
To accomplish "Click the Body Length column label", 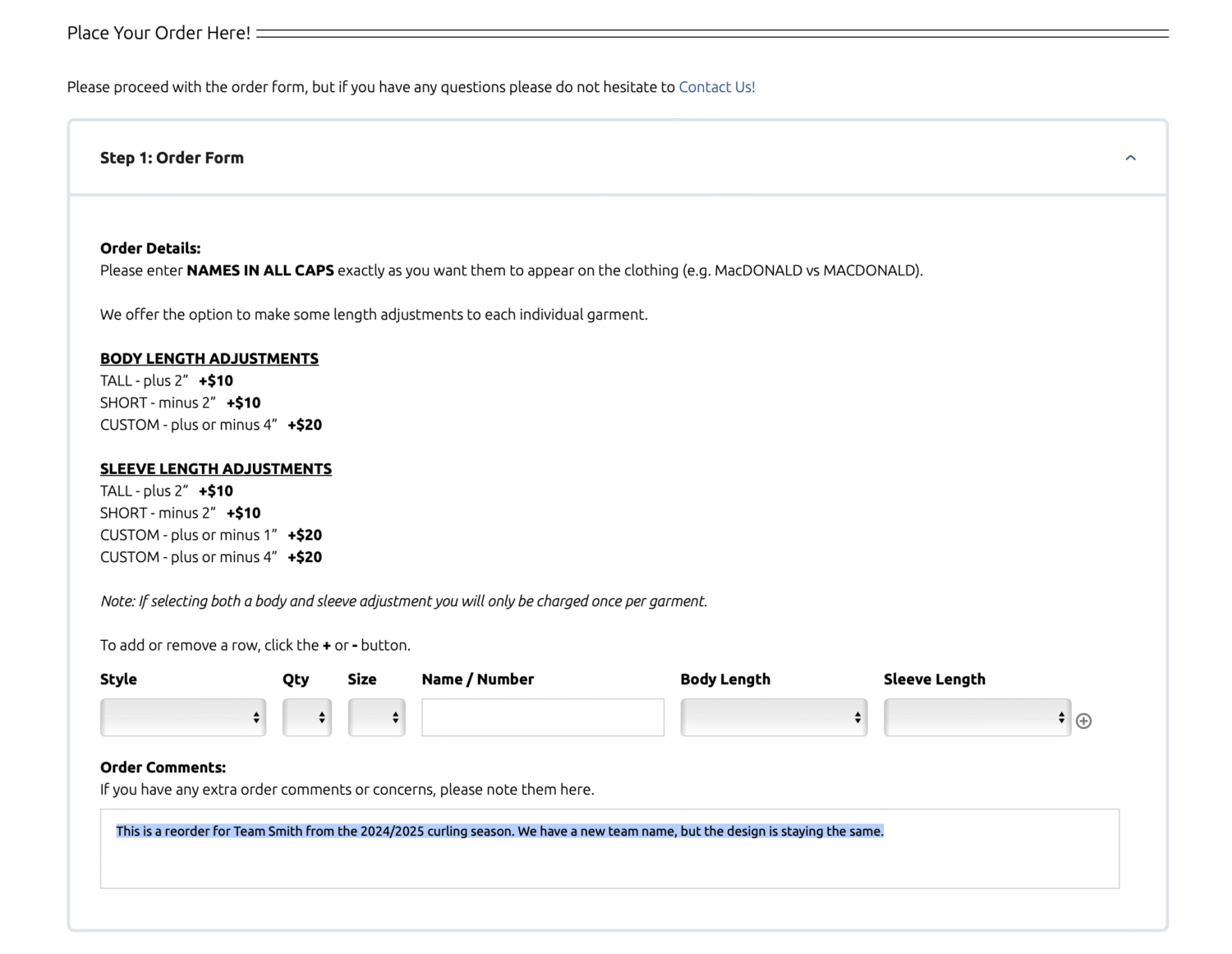I will point(725,680).
